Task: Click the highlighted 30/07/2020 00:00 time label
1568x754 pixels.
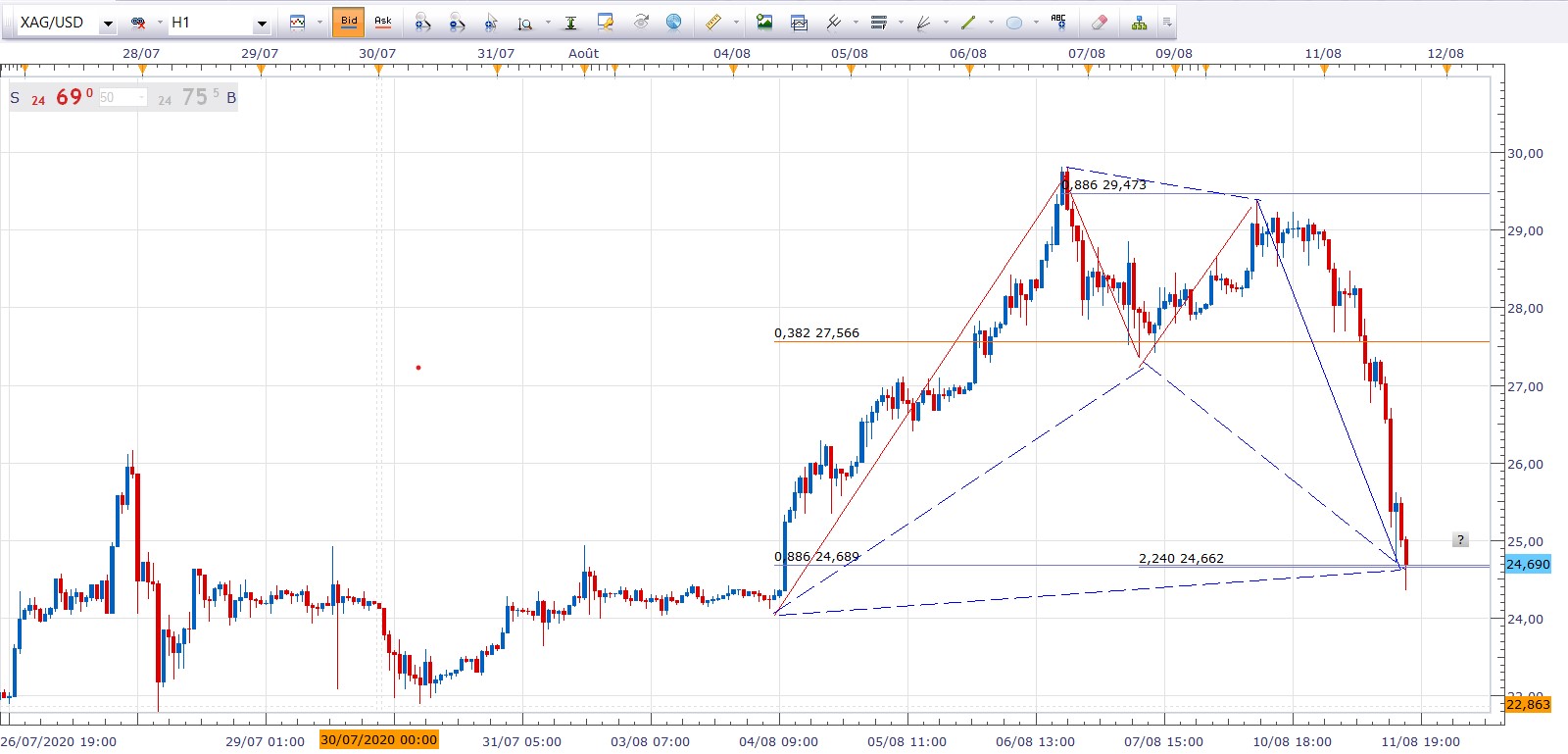Action: (378, 740)
